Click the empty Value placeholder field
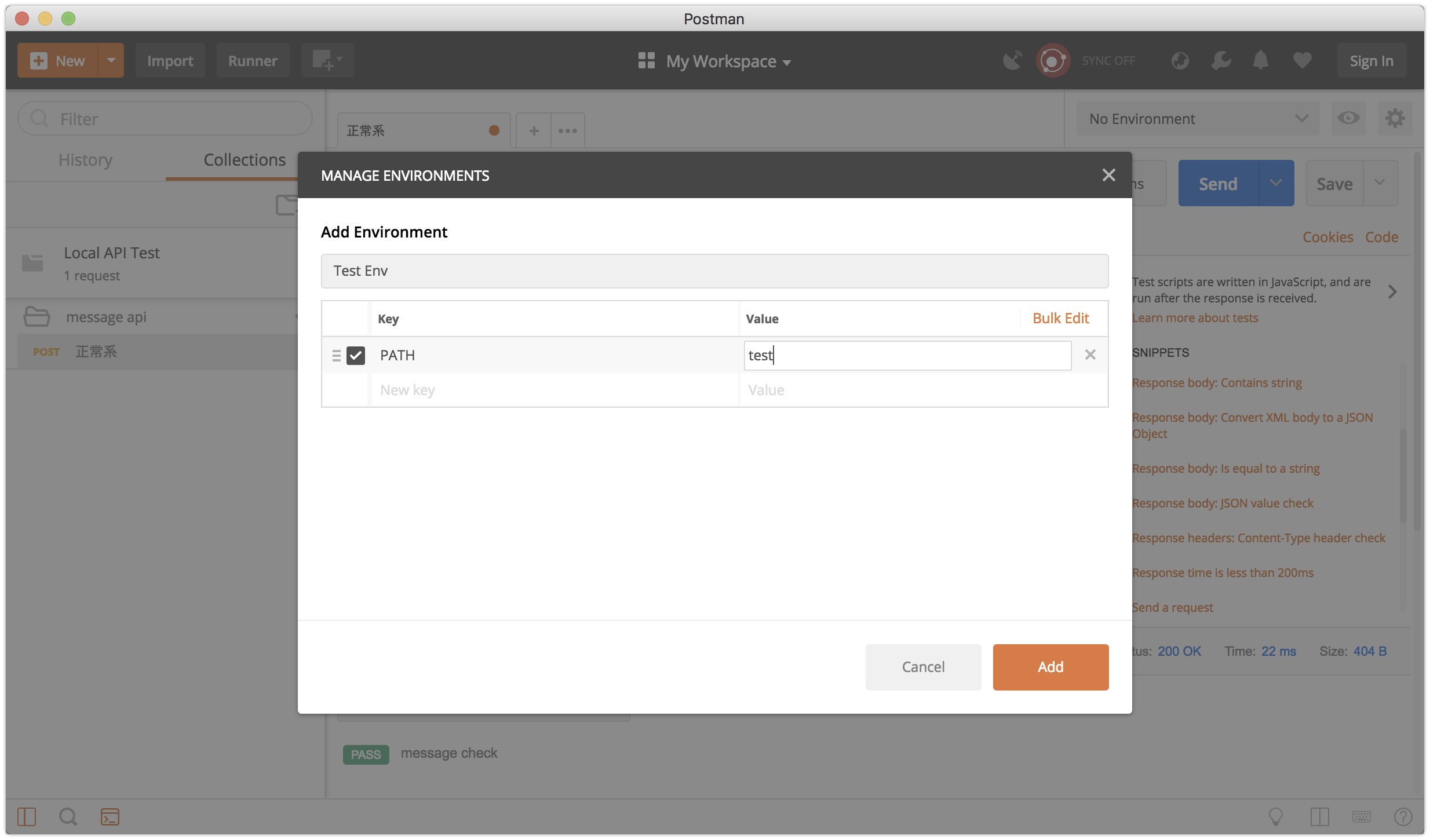This screenshot has height=840, width=1430. coord(924,390)
